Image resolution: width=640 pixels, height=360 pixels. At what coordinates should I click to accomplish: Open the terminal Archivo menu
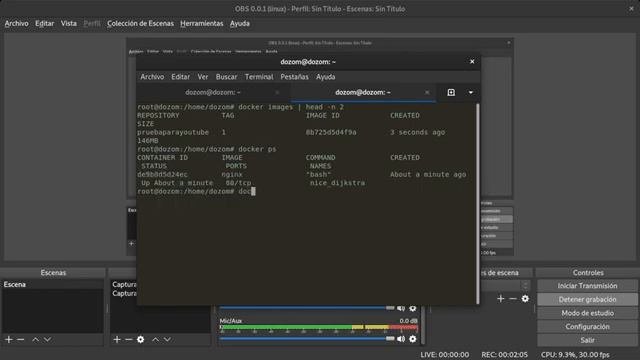tap(152, 77)
